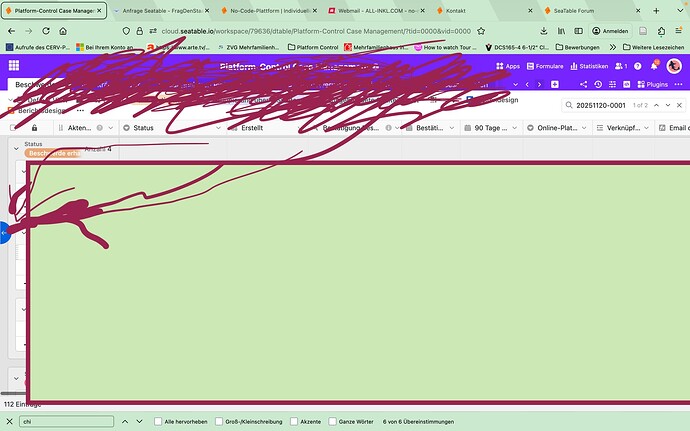Open the Verknüpf... column dropdown
This screenshot has height=431, width=690.
pyautogui.click(x=646, y=128)
